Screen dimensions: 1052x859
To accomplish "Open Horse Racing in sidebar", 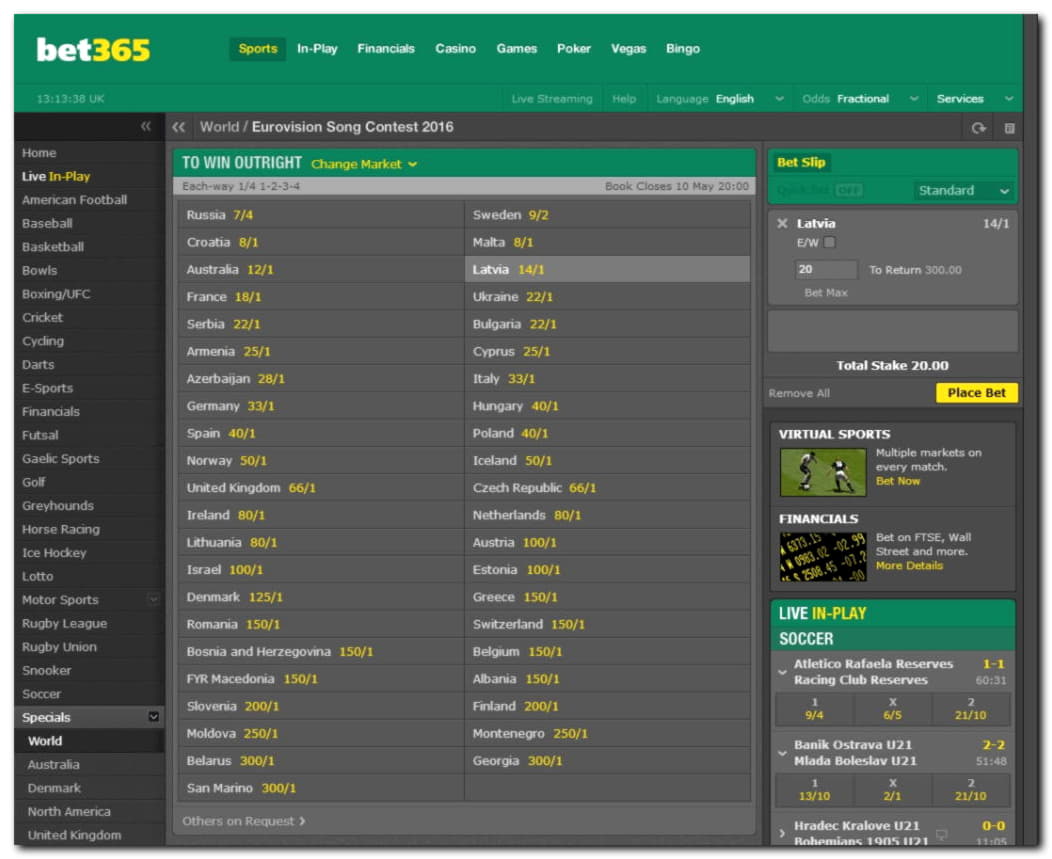I will 60,529.
